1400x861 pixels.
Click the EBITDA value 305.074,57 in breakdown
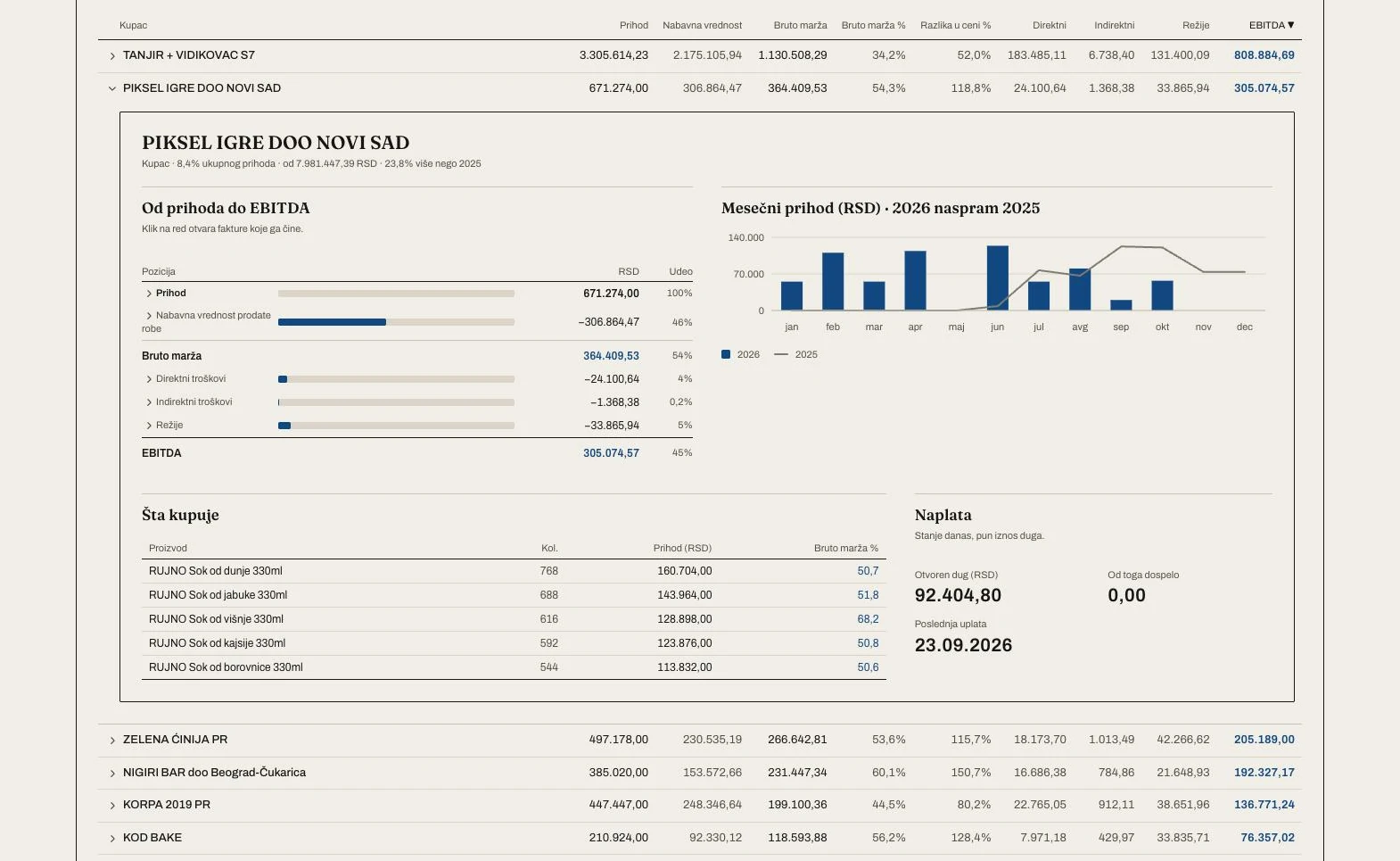pyautogui.click(x=611, y=453)
